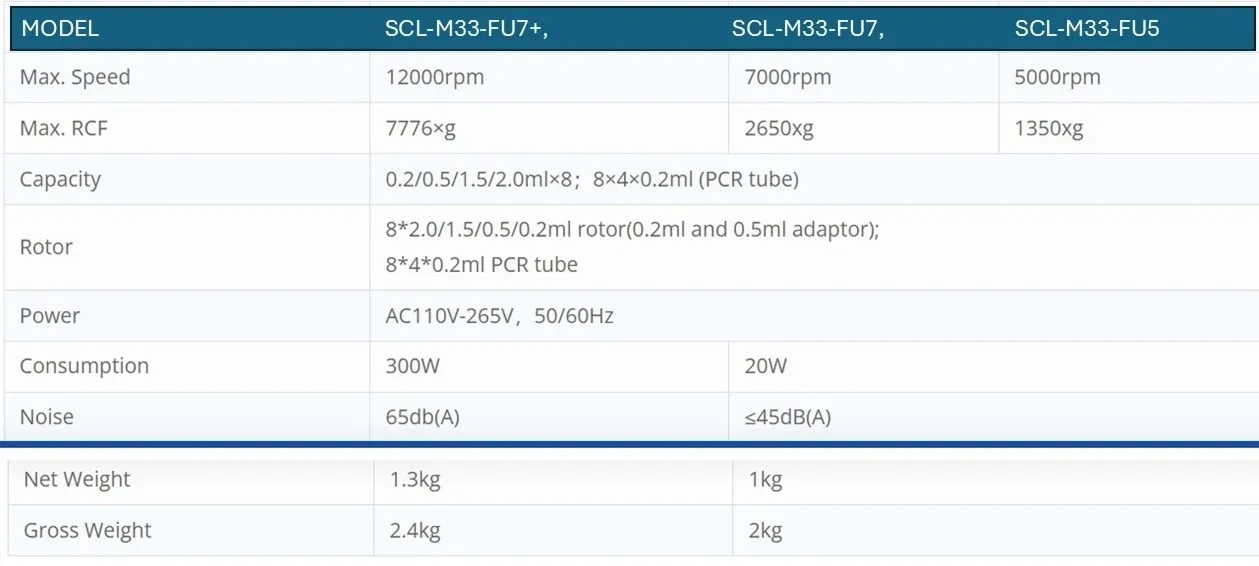Image resolution: width=1259 pixels, height=566 pixels.
Task: Click the 2.4kg gross weight value
Action: 415,530
